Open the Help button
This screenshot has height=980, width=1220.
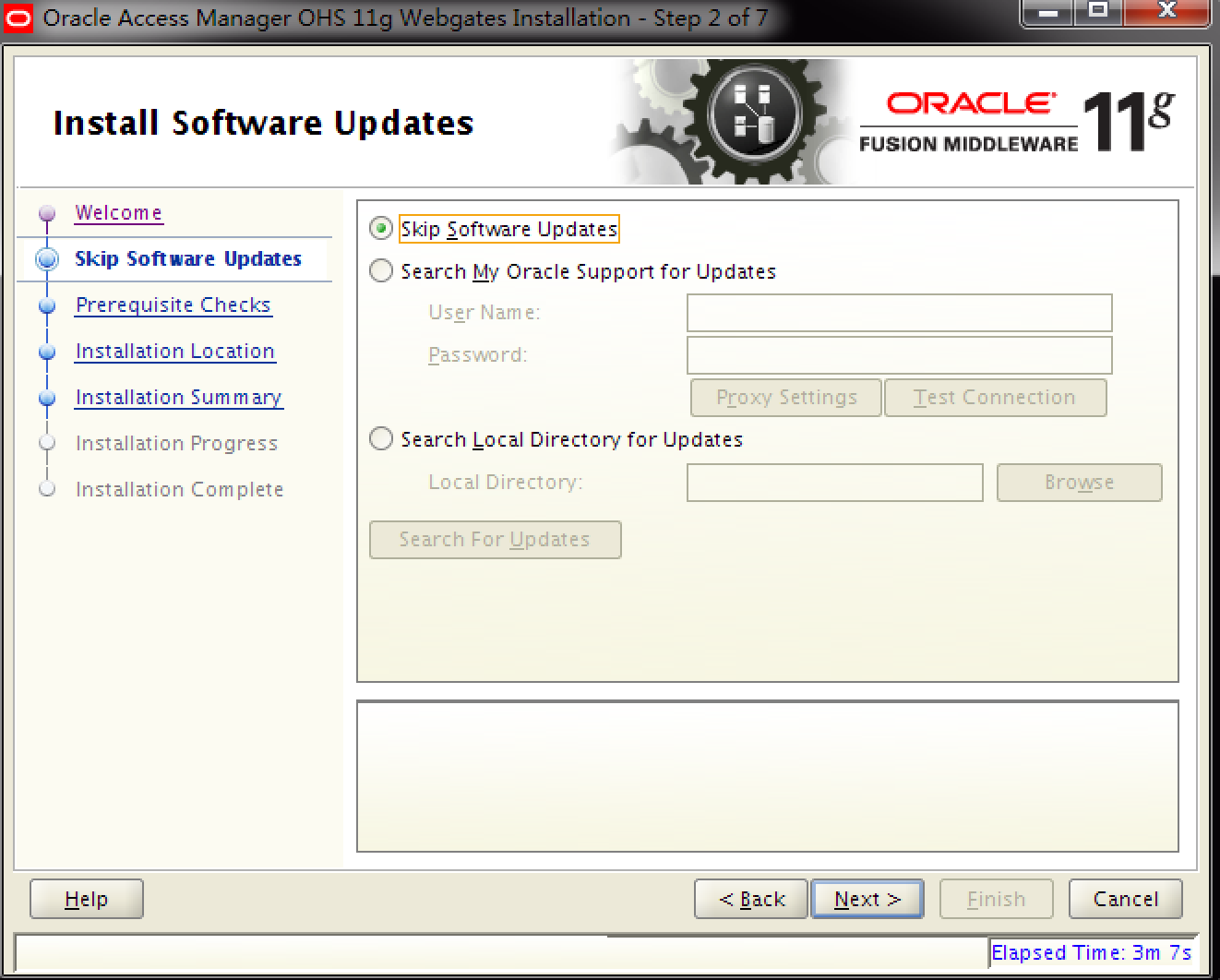[x=87, y=899]
